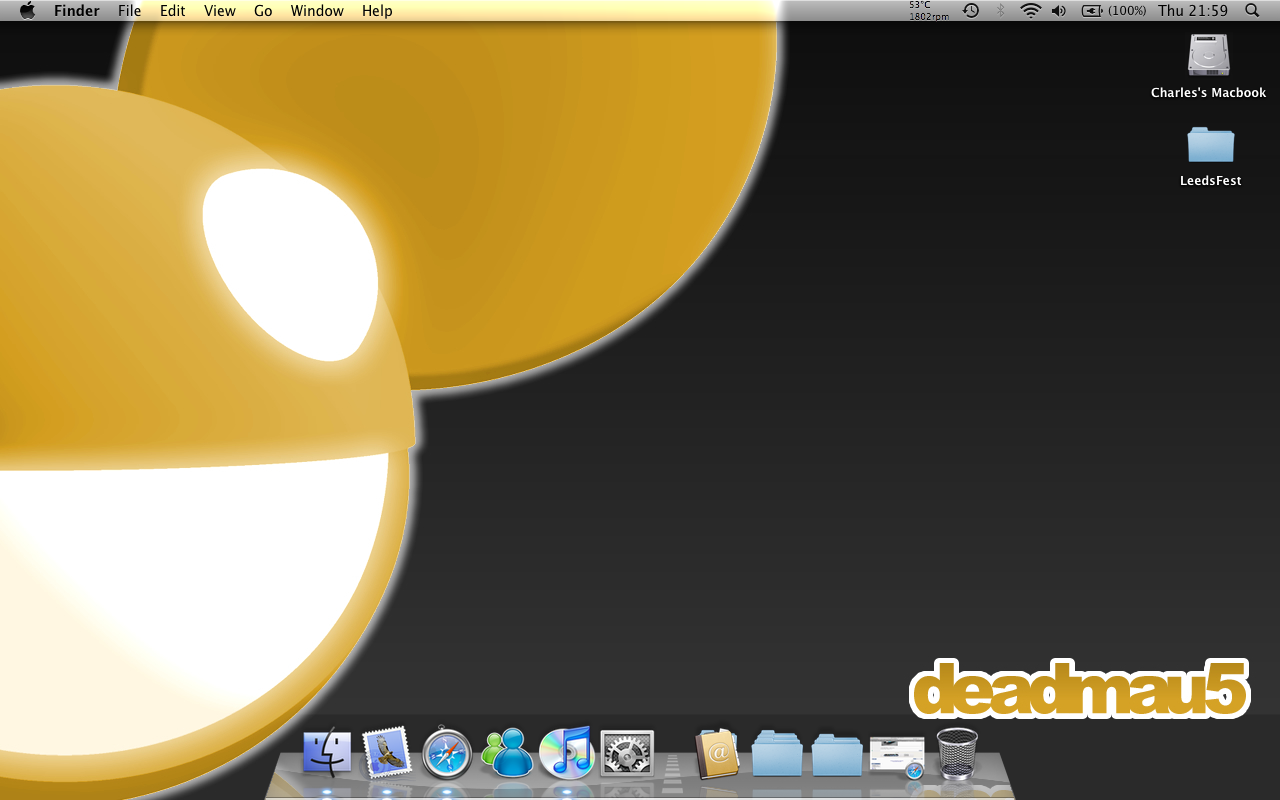Open the Help menu

[377, 11]
